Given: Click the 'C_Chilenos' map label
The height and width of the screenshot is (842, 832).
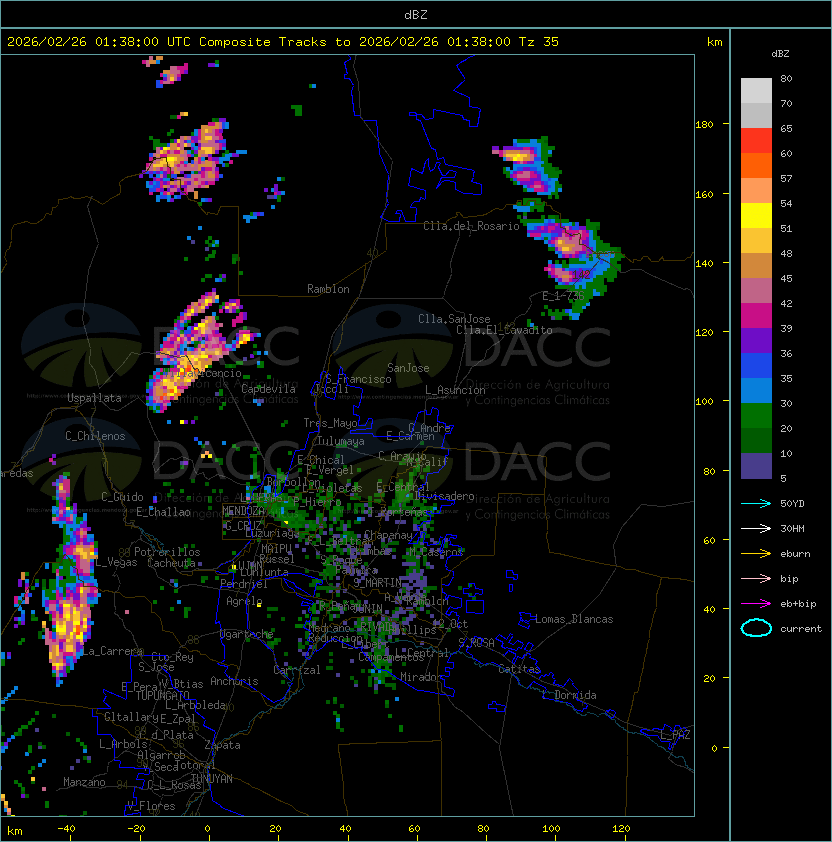Looking at the screenshot, I should tap(95, 436).
